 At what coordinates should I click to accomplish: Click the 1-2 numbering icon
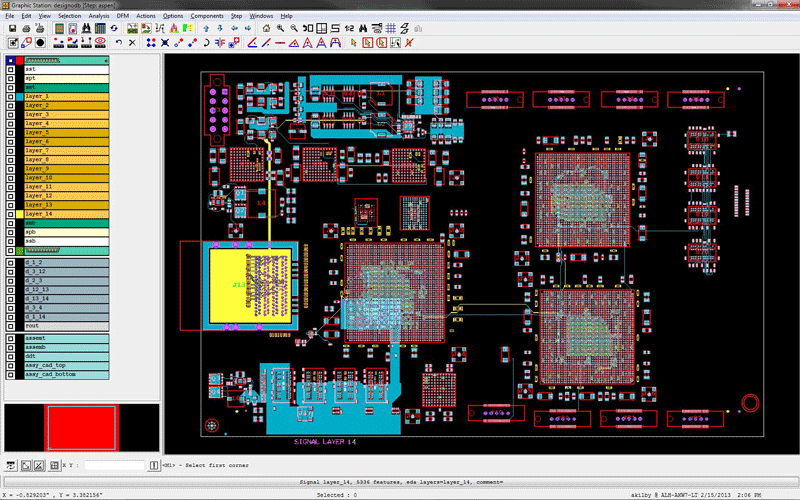[349, 29]
